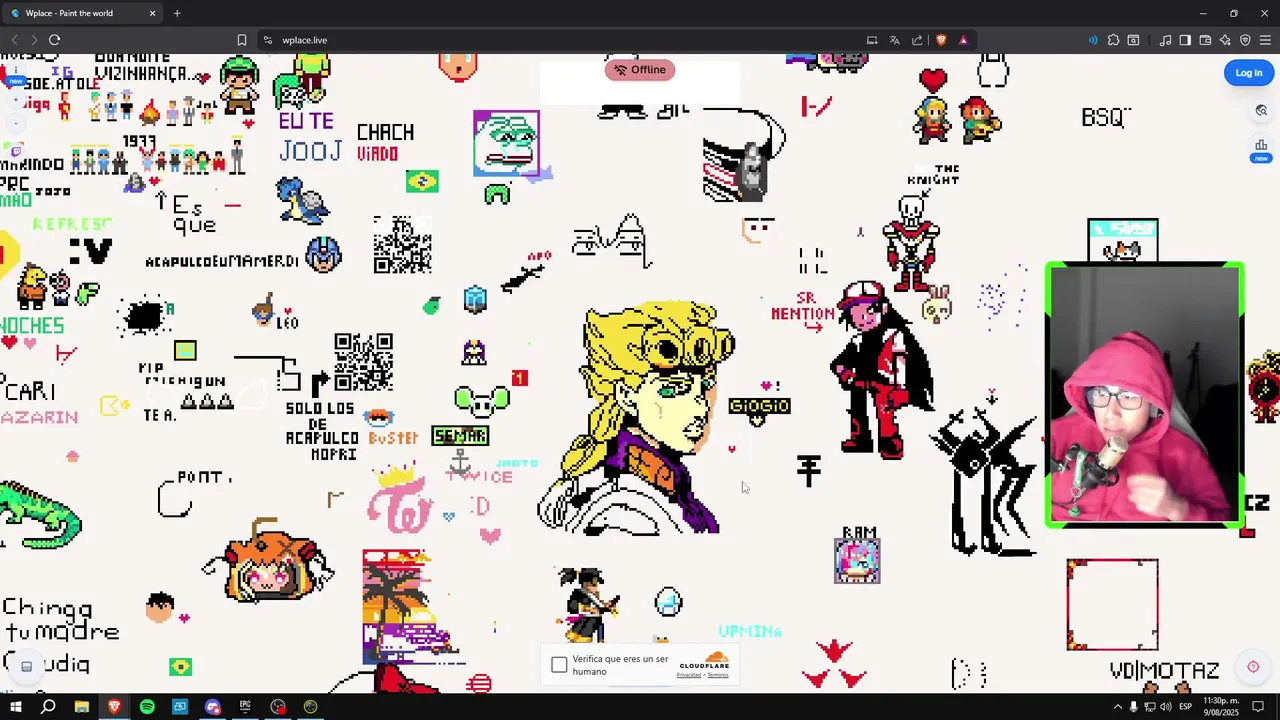Open the browser hamburger menu
The image size is (1280, 720).
(x=1266, y=40)
